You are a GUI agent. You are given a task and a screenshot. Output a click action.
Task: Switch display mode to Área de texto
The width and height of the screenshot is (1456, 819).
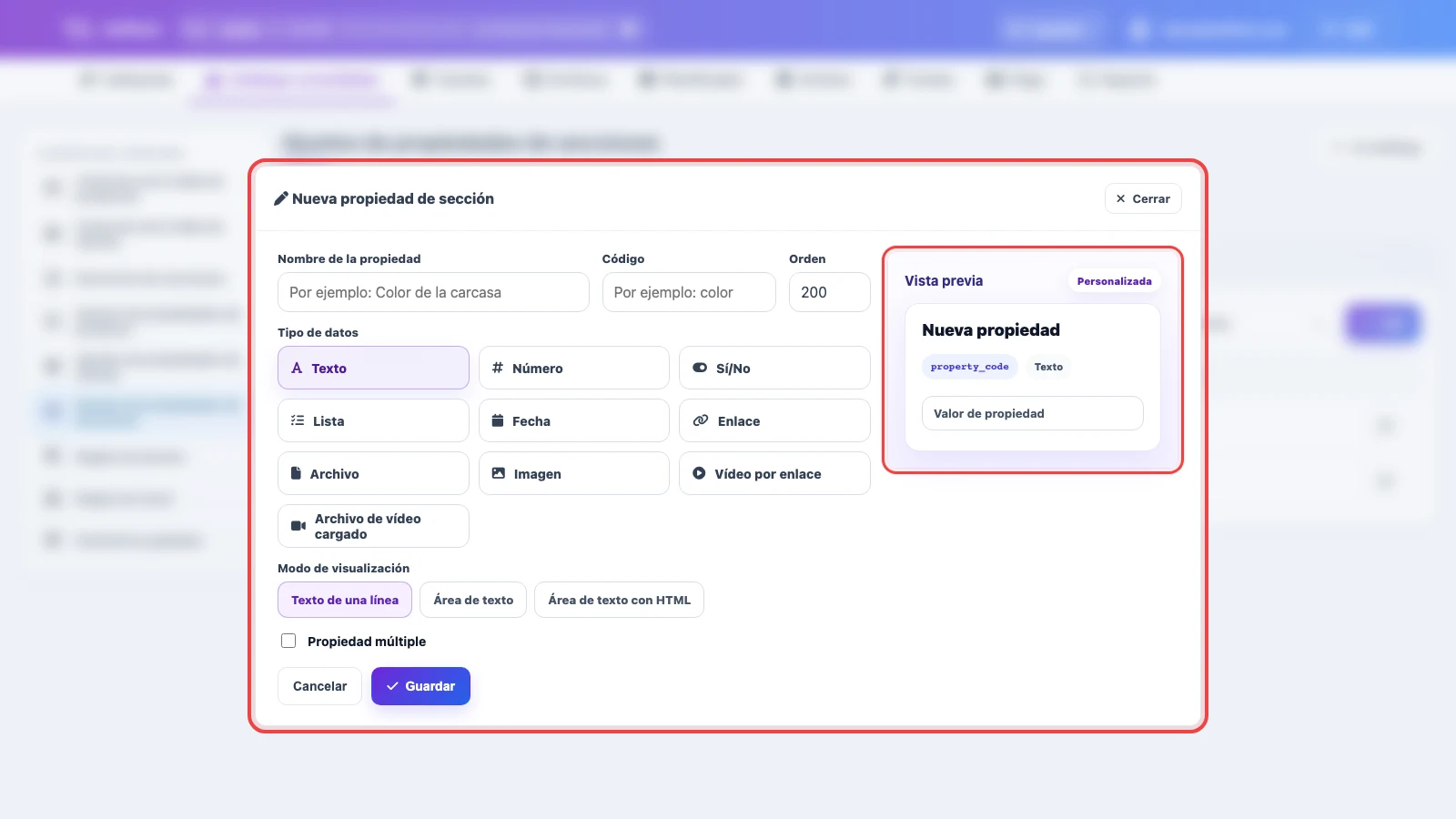[473, 600]
